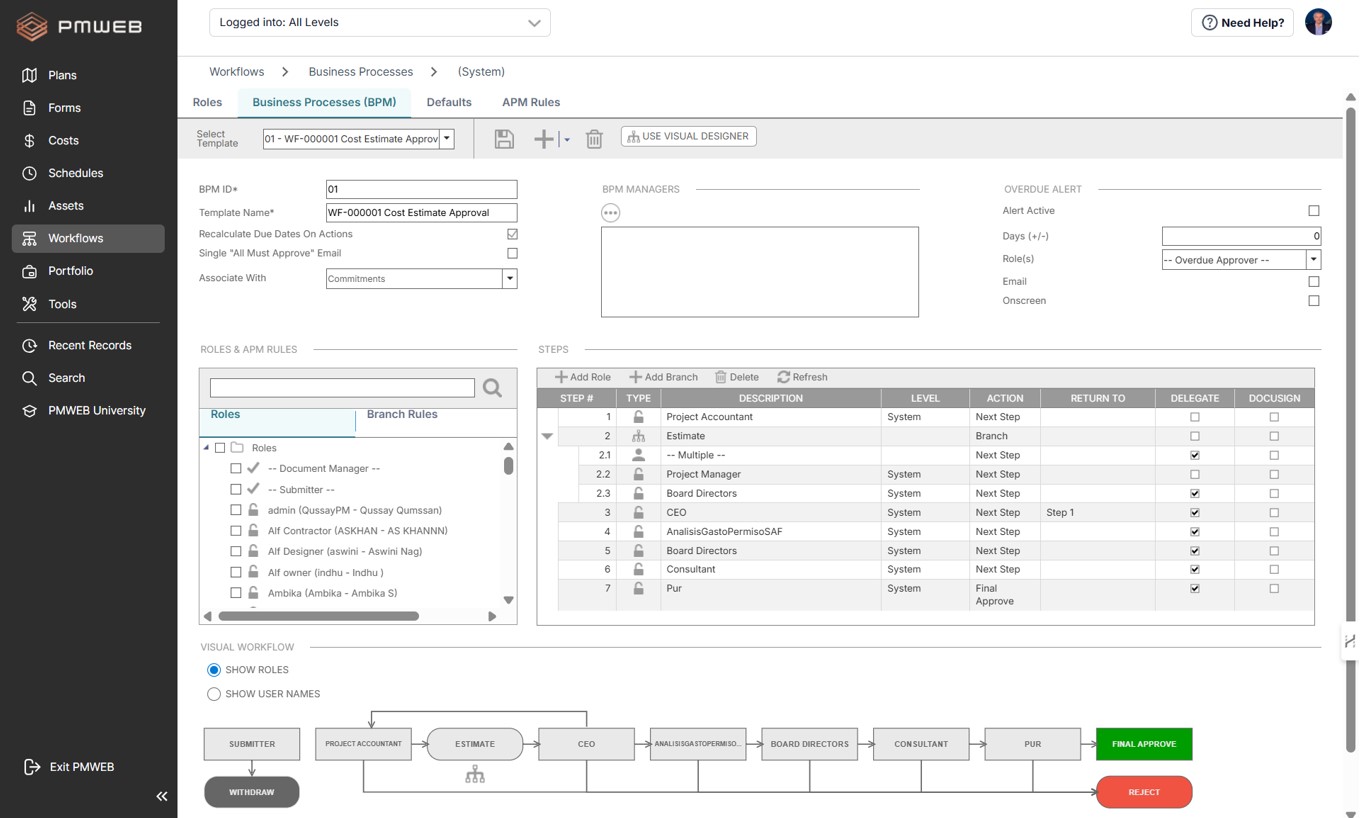The height and width of the screenshot is (818, 1367).
Task: Click the Workflows breadcrumb link
Action: coord(237,72)
